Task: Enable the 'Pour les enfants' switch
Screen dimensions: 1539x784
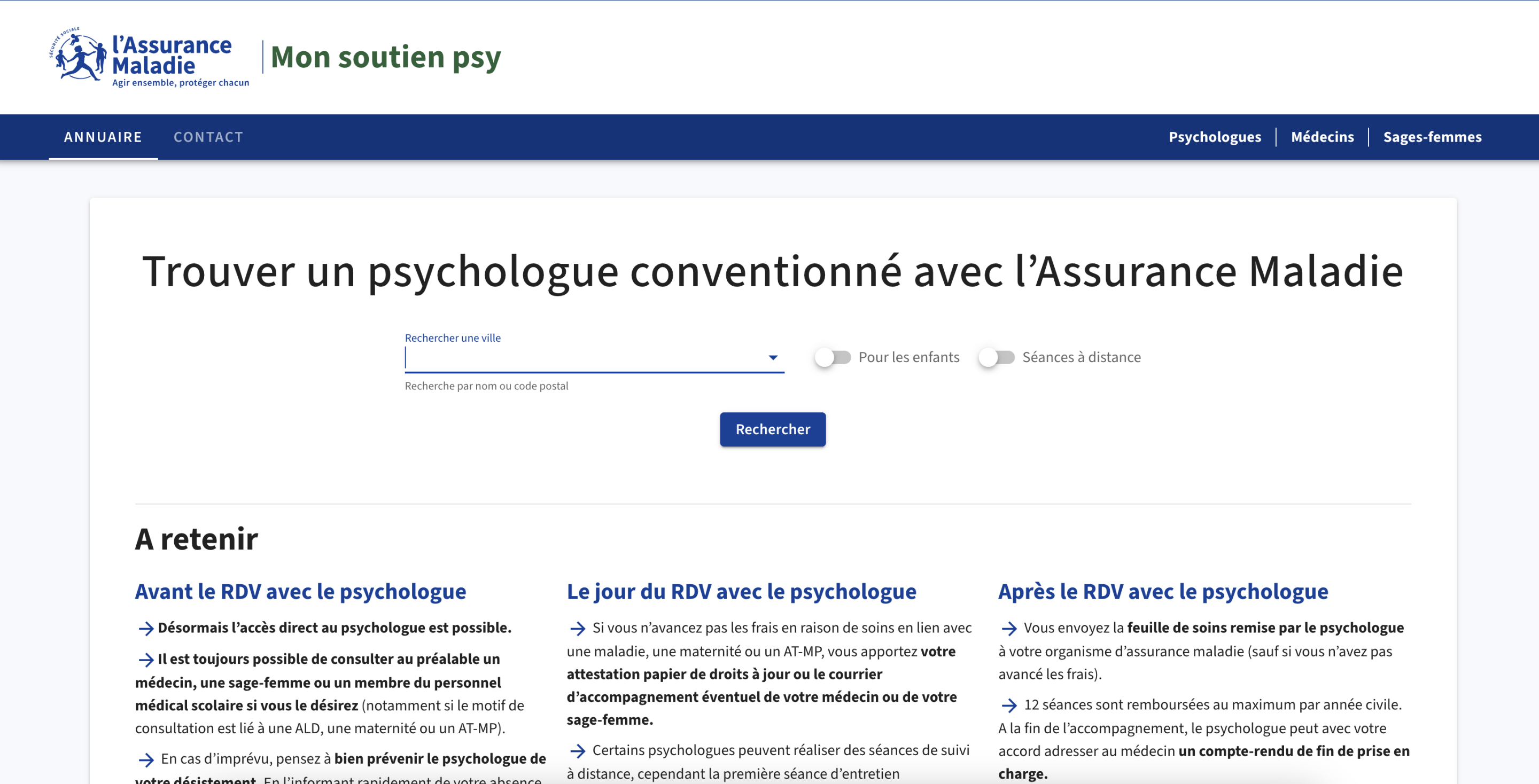Action: 833,357
